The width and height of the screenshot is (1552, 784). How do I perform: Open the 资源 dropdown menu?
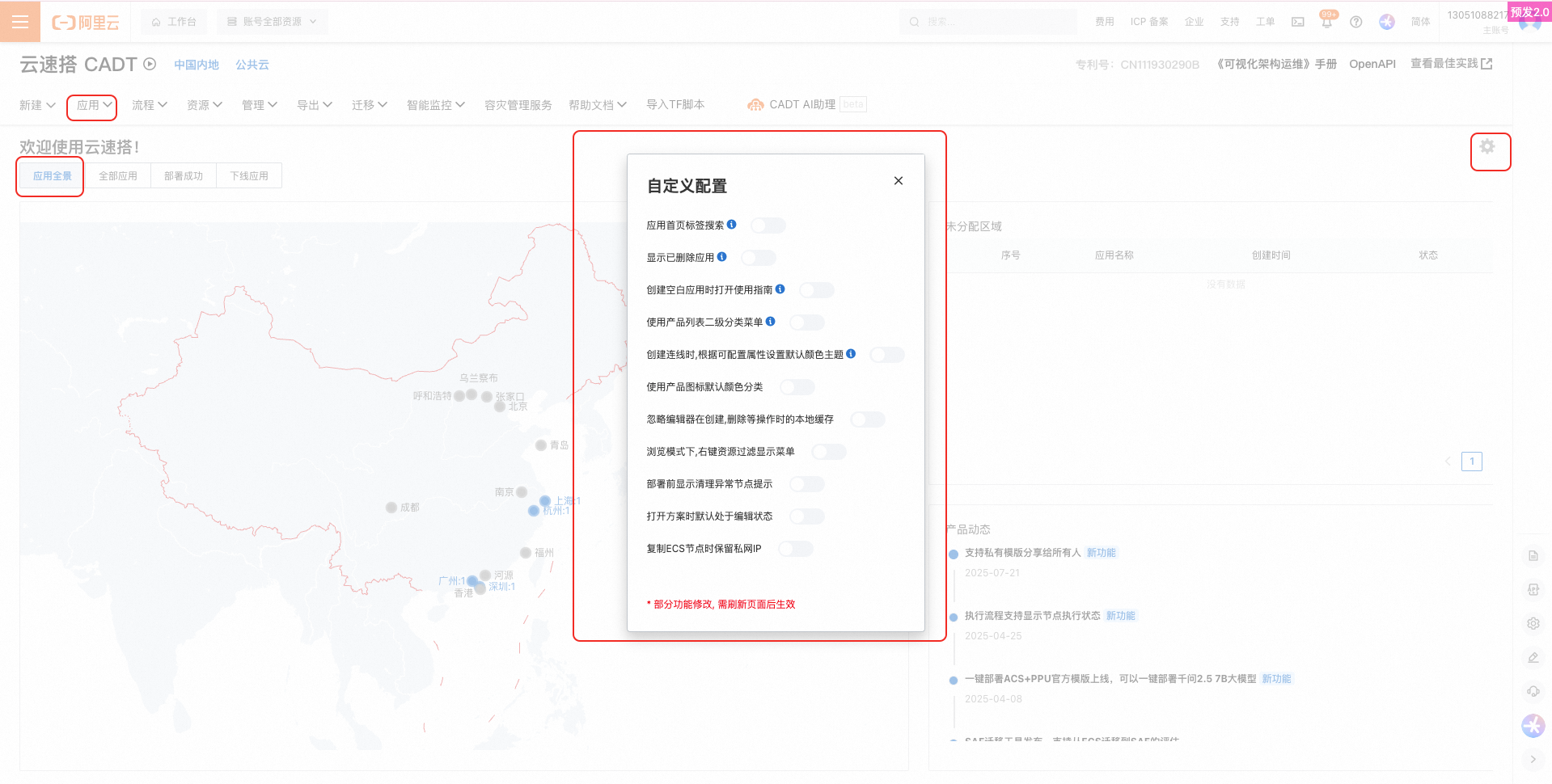click(205, 105)
